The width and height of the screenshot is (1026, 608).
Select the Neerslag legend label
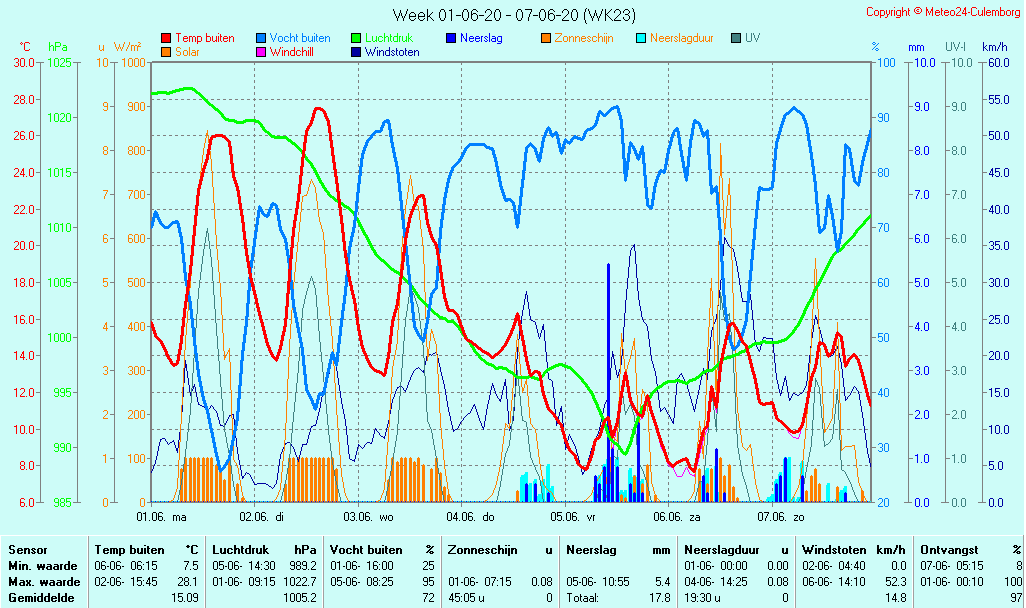tap(481, 38)
